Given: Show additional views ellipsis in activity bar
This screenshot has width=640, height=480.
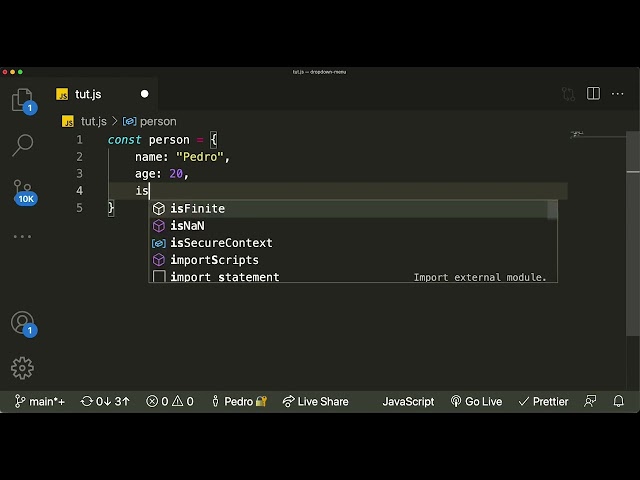Looking at the screenshot, I should click(22, 236).
